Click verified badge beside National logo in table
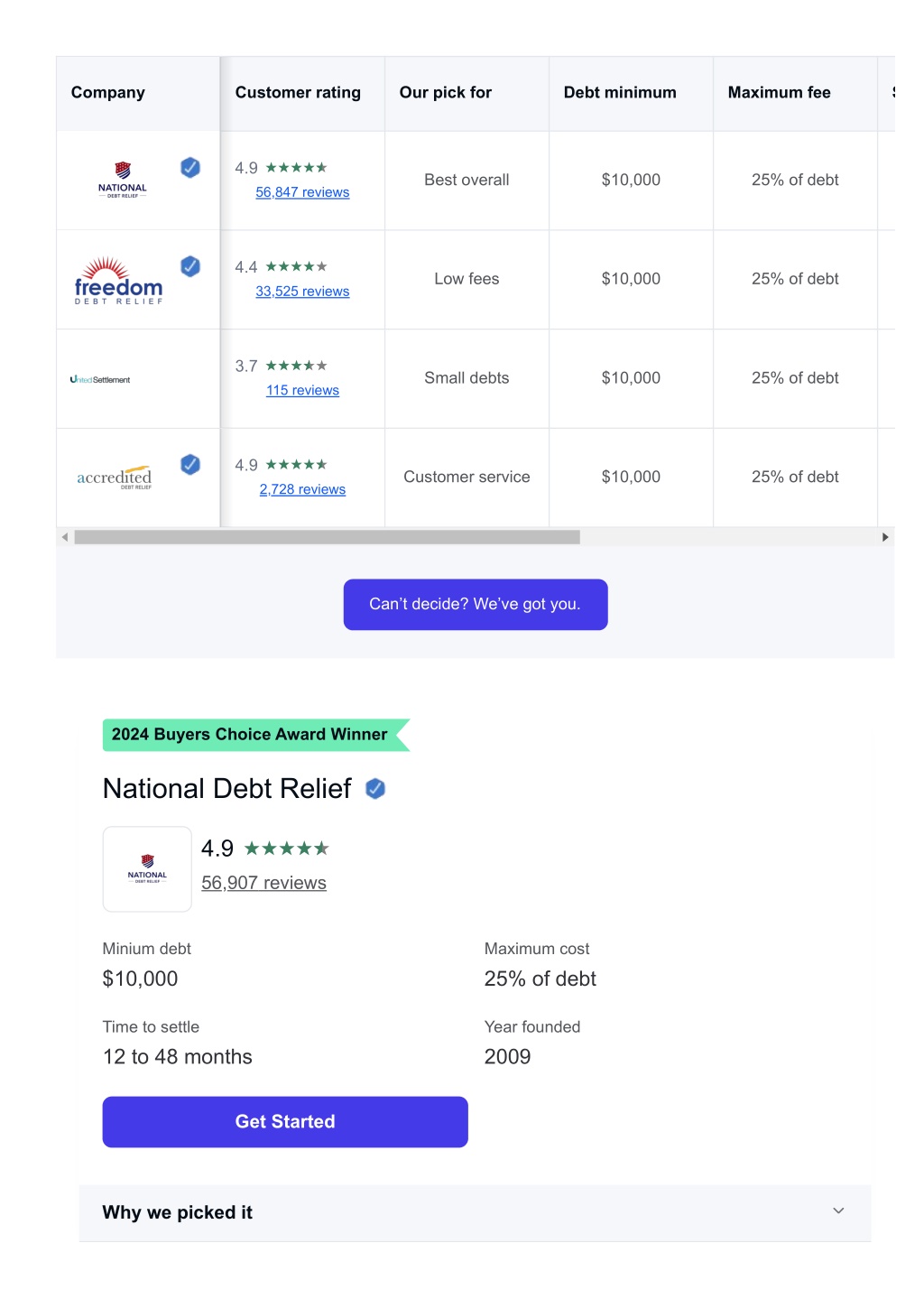 click(190, 167)
